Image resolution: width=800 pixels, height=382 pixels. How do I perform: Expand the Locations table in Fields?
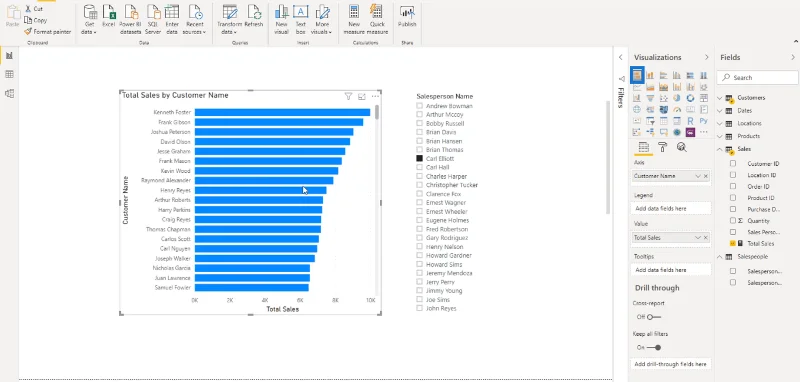(720, 123)
